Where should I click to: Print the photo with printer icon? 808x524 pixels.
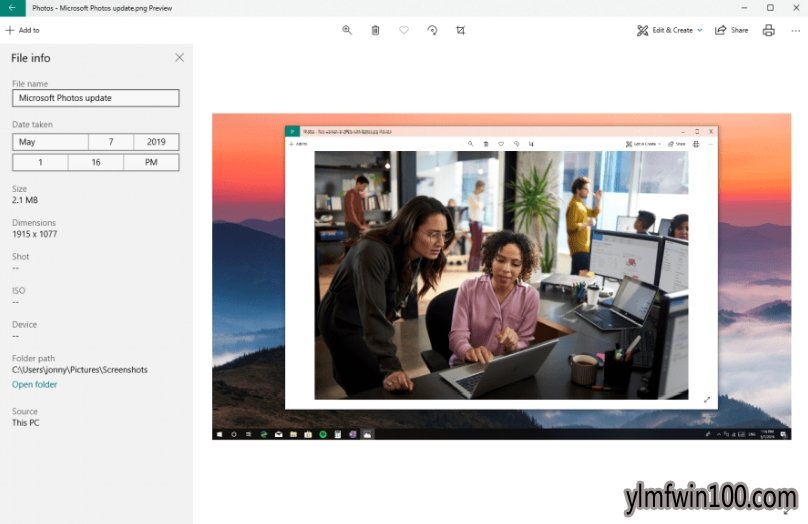pyautogui.click(x=768, y=30)
